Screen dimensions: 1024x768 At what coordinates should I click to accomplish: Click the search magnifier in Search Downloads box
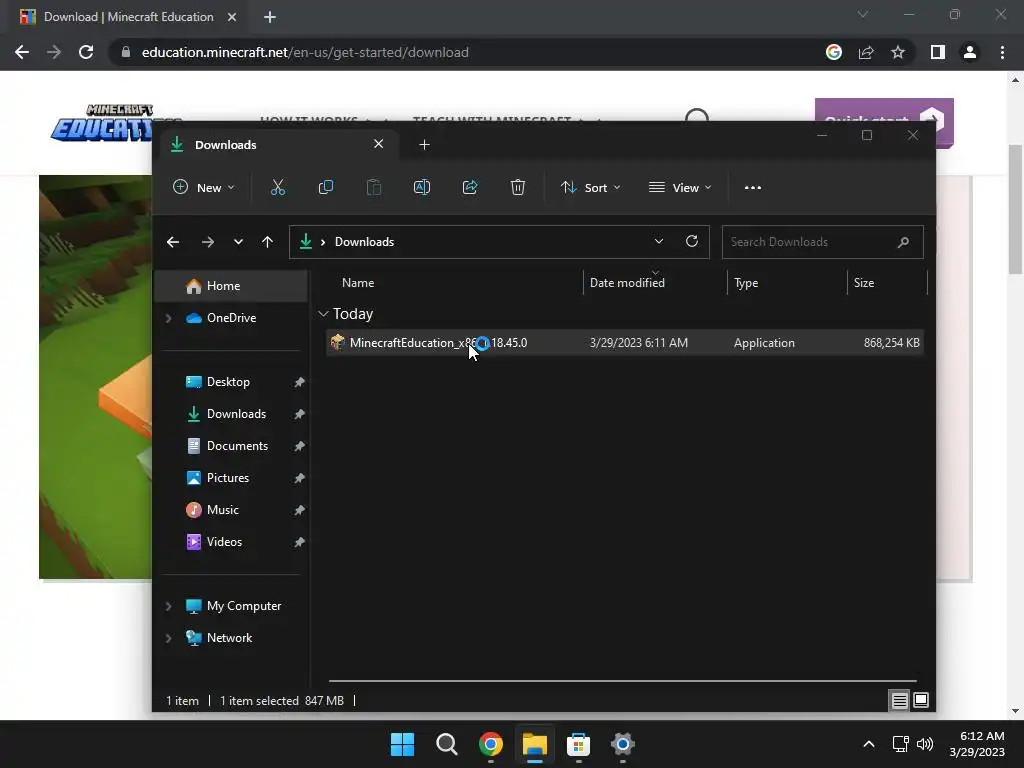pos(903,242)
